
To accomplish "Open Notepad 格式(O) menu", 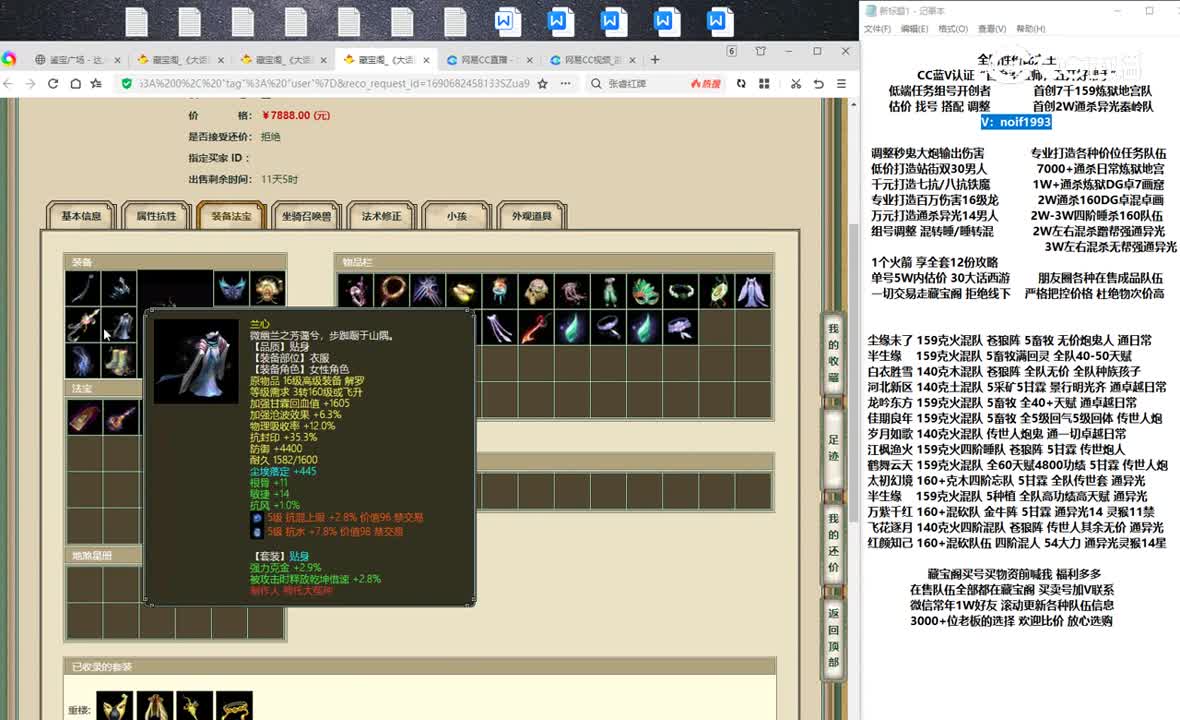I will [x=953, y=29].
